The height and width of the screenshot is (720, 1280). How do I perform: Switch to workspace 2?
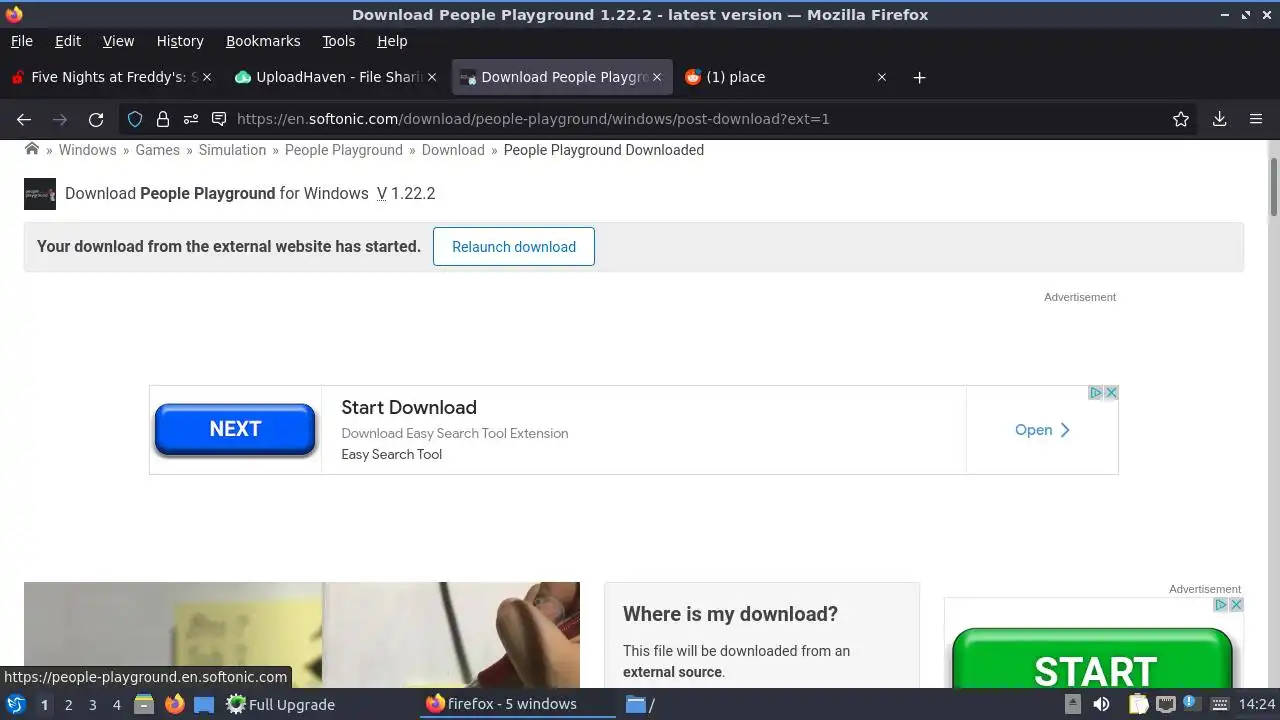[x=68, y=704]
